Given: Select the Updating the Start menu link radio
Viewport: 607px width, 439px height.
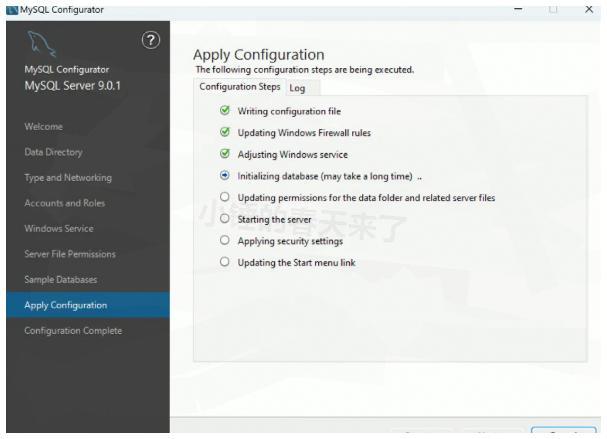Looking at the screenshot, I should [225, 262].
